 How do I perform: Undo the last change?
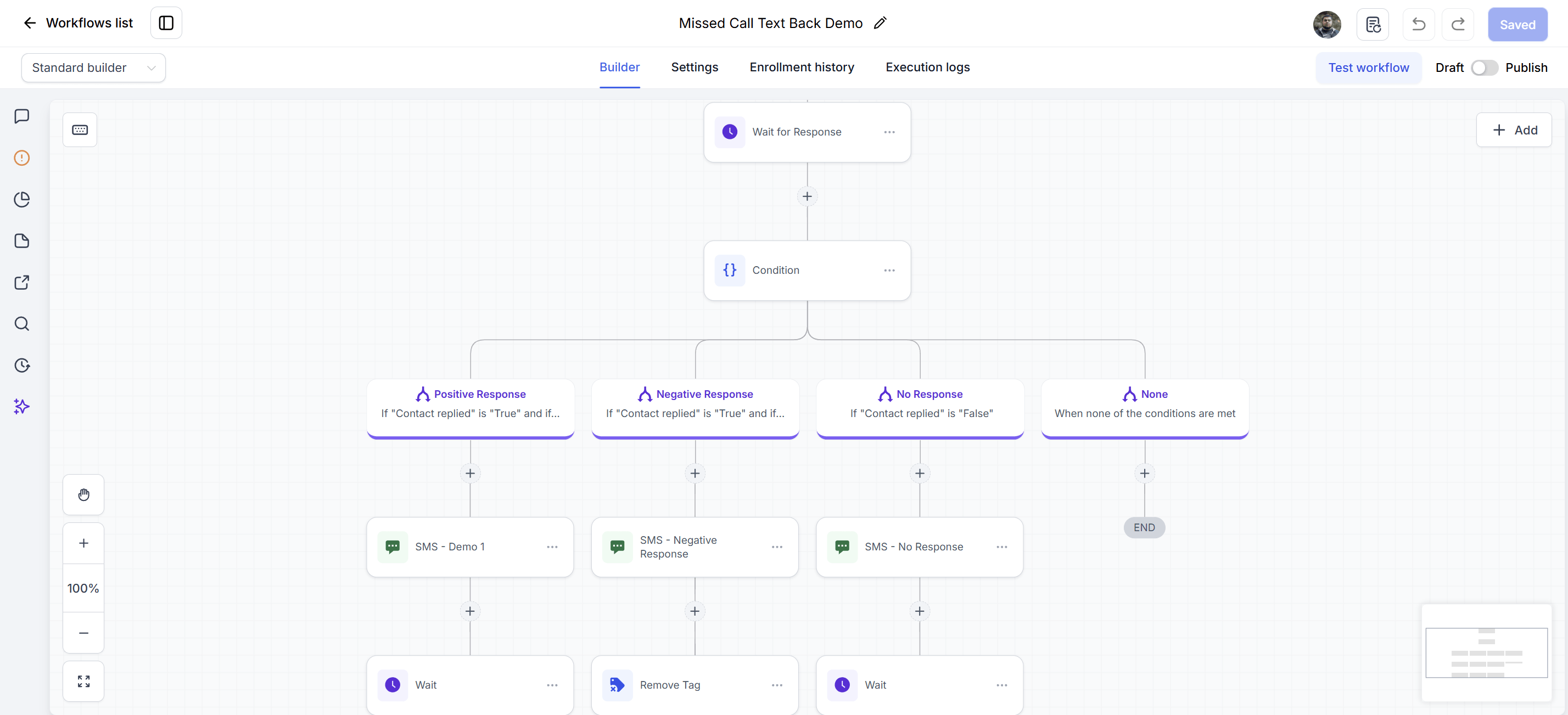pos(1418,24)
